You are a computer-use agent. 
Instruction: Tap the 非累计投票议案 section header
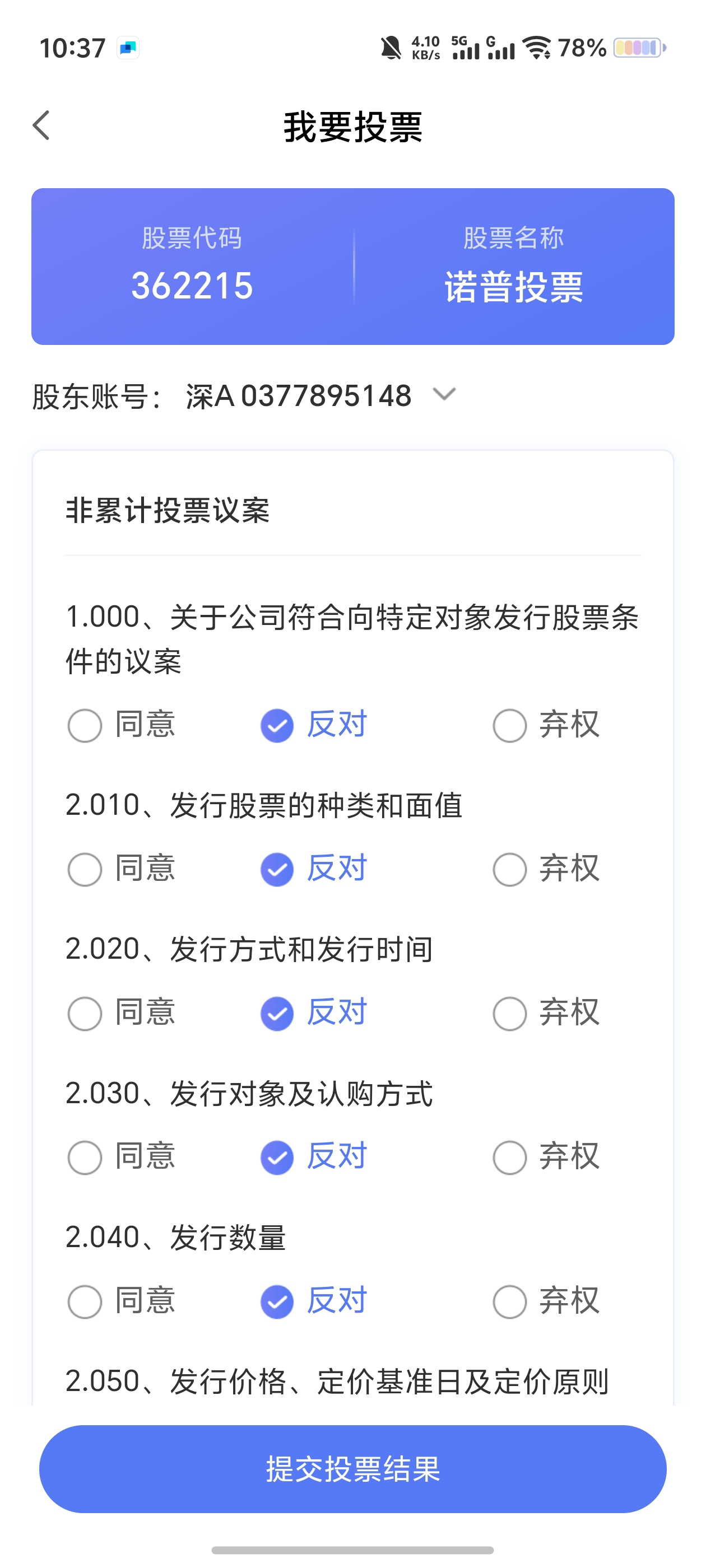(x=168, y=510)
